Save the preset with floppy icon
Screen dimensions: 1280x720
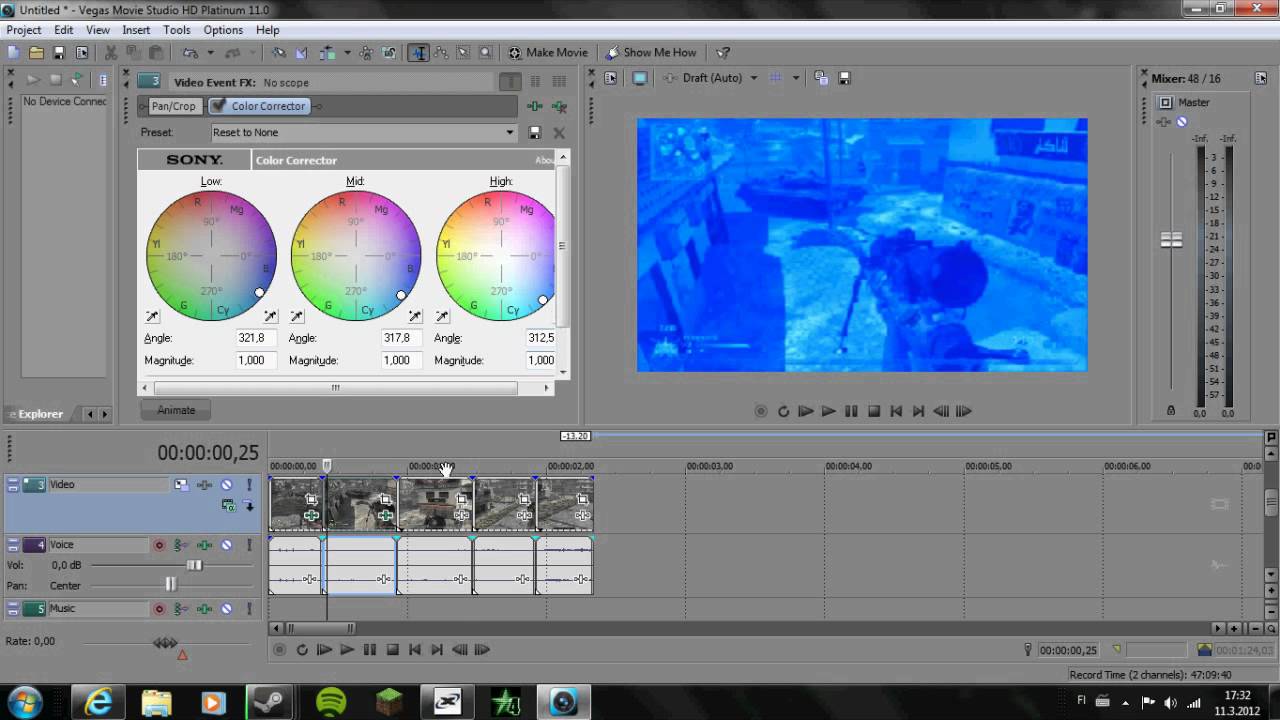[x=535, y=132]
